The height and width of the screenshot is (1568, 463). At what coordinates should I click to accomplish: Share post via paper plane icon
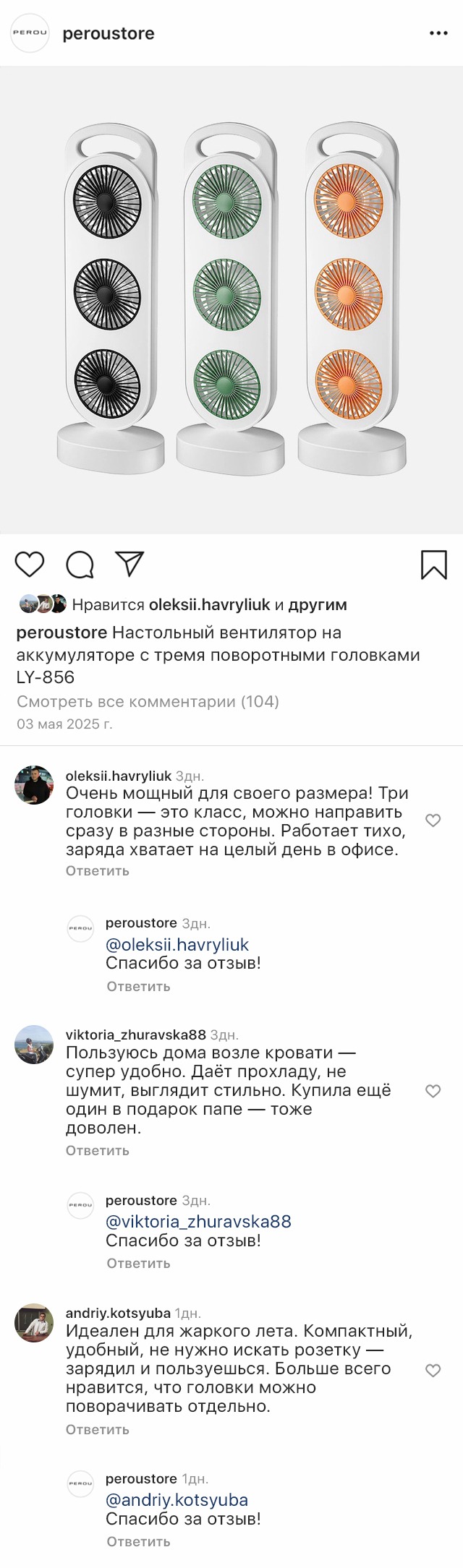[130, 564]
